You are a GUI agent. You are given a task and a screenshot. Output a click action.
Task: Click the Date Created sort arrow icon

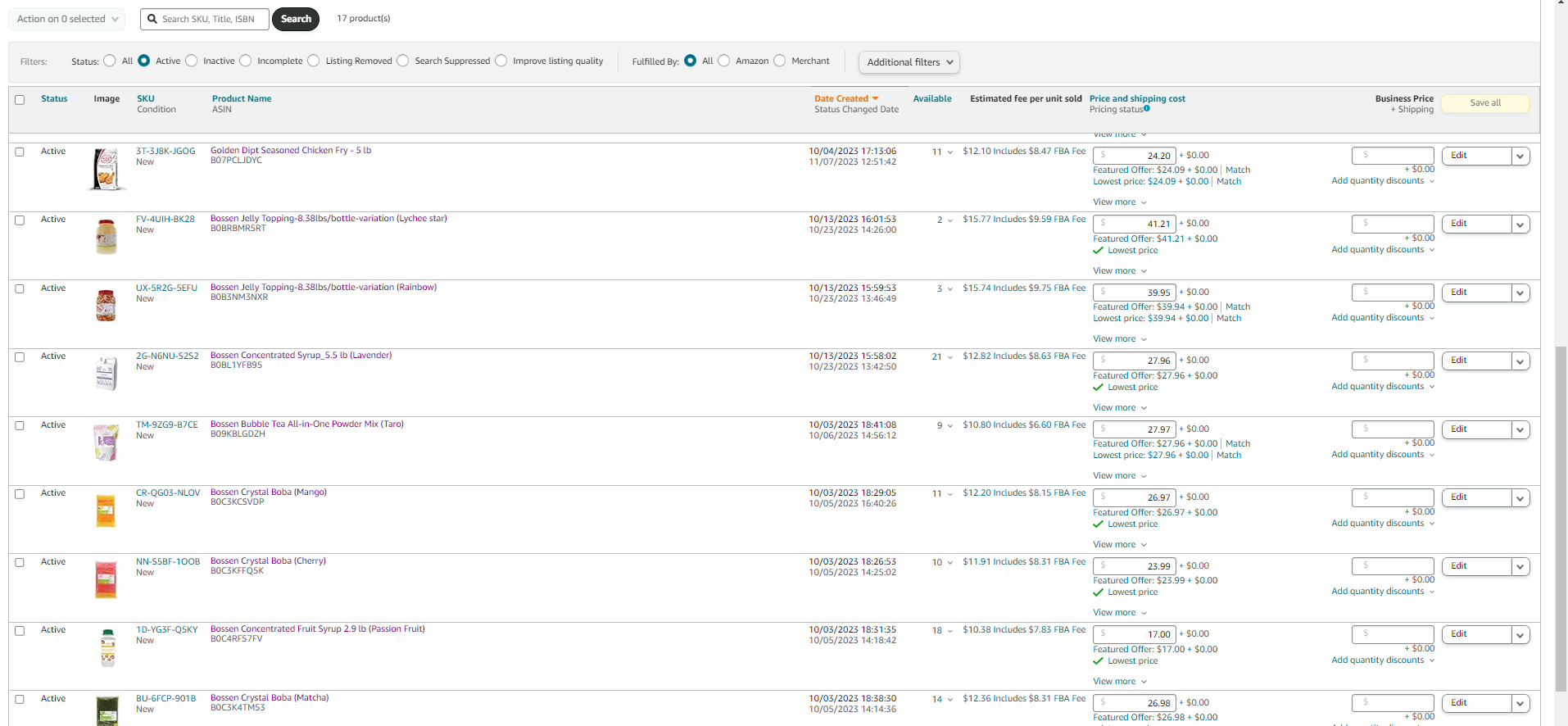[x=875, y=98]
